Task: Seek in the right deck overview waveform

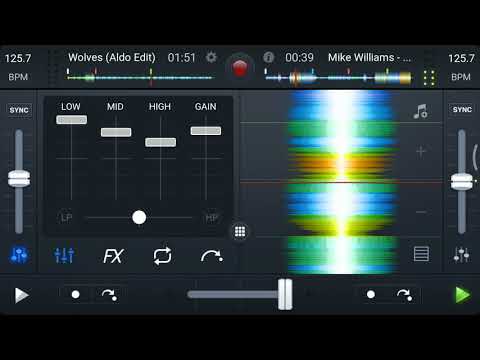Action: click(x=338, y=77)
